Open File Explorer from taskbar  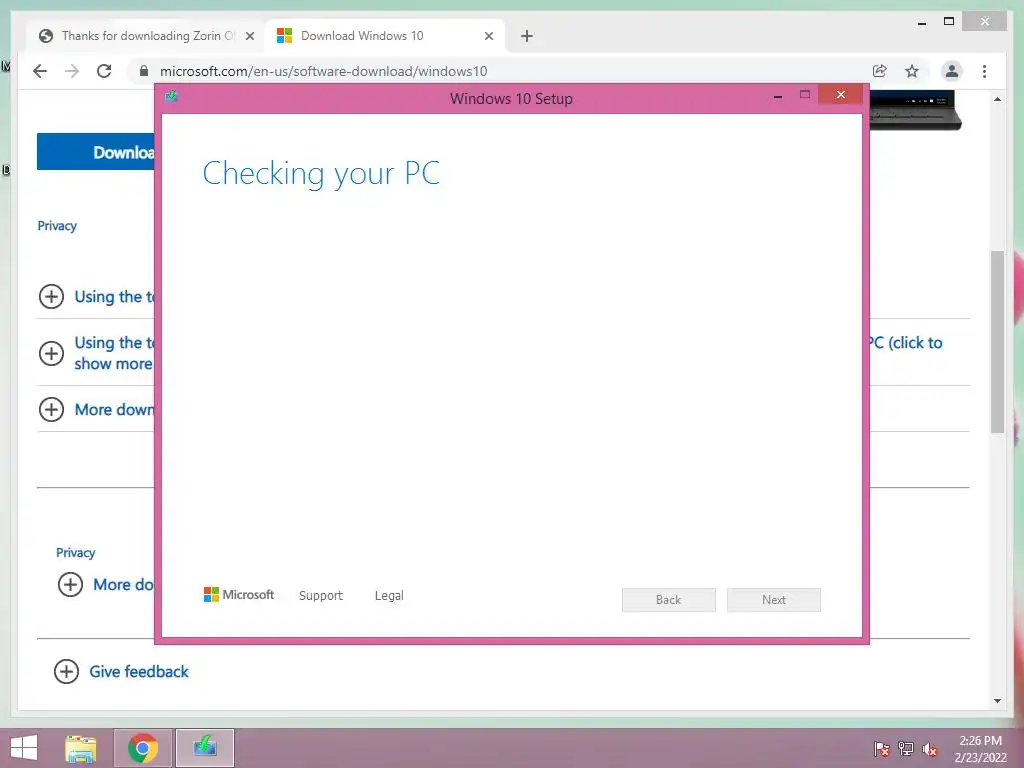pos(81,748)
